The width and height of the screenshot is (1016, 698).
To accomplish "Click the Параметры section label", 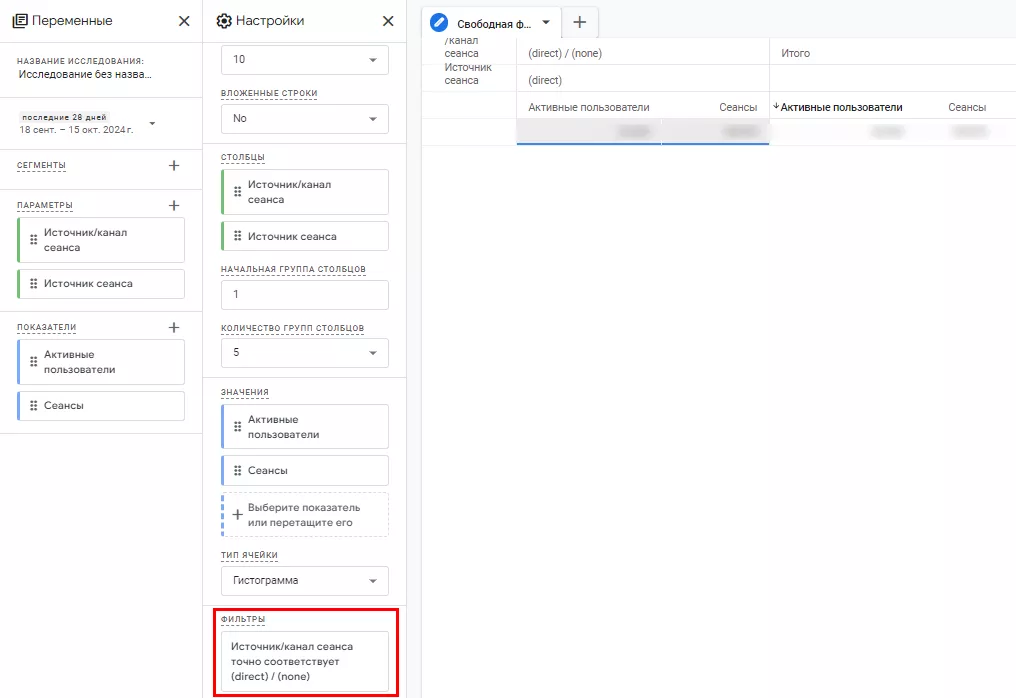I will coord(45,205).
